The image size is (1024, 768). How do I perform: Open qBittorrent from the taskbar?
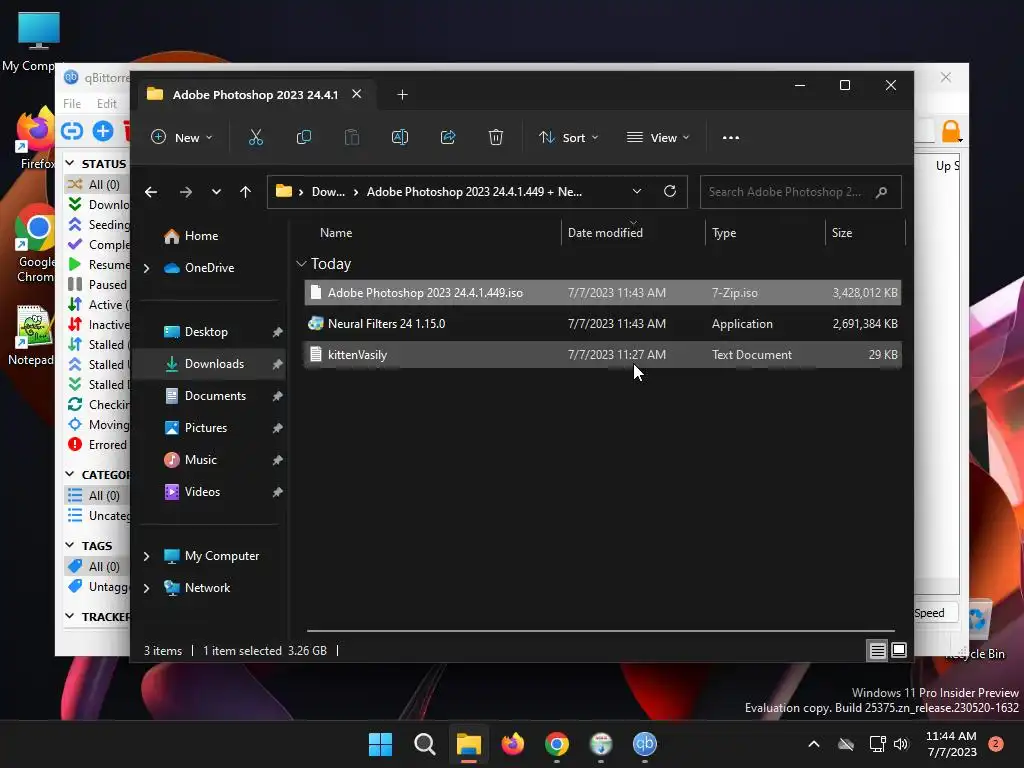click(x=645, y=744)
